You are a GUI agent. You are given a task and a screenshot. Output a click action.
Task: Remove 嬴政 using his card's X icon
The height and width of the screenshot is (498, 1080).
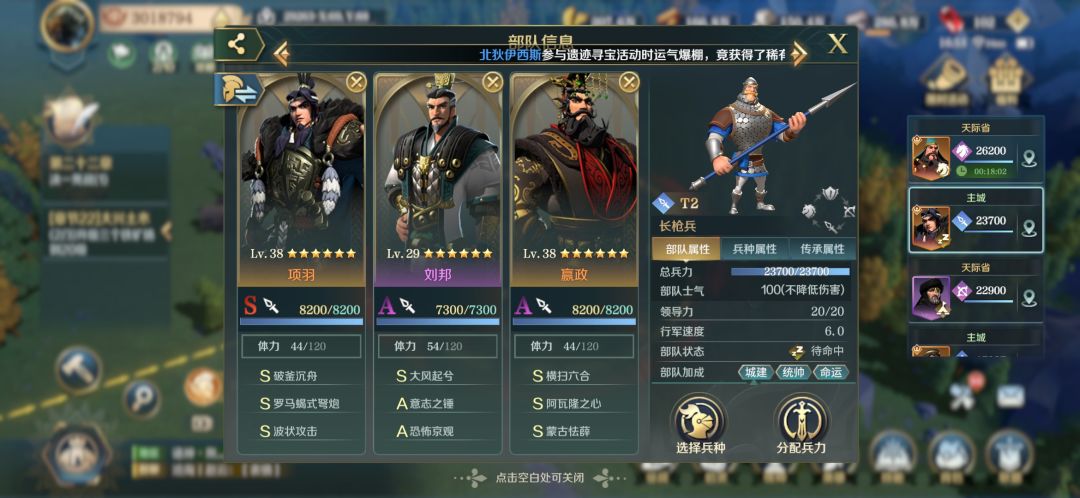pyautogui.click(x=629, y=83)
